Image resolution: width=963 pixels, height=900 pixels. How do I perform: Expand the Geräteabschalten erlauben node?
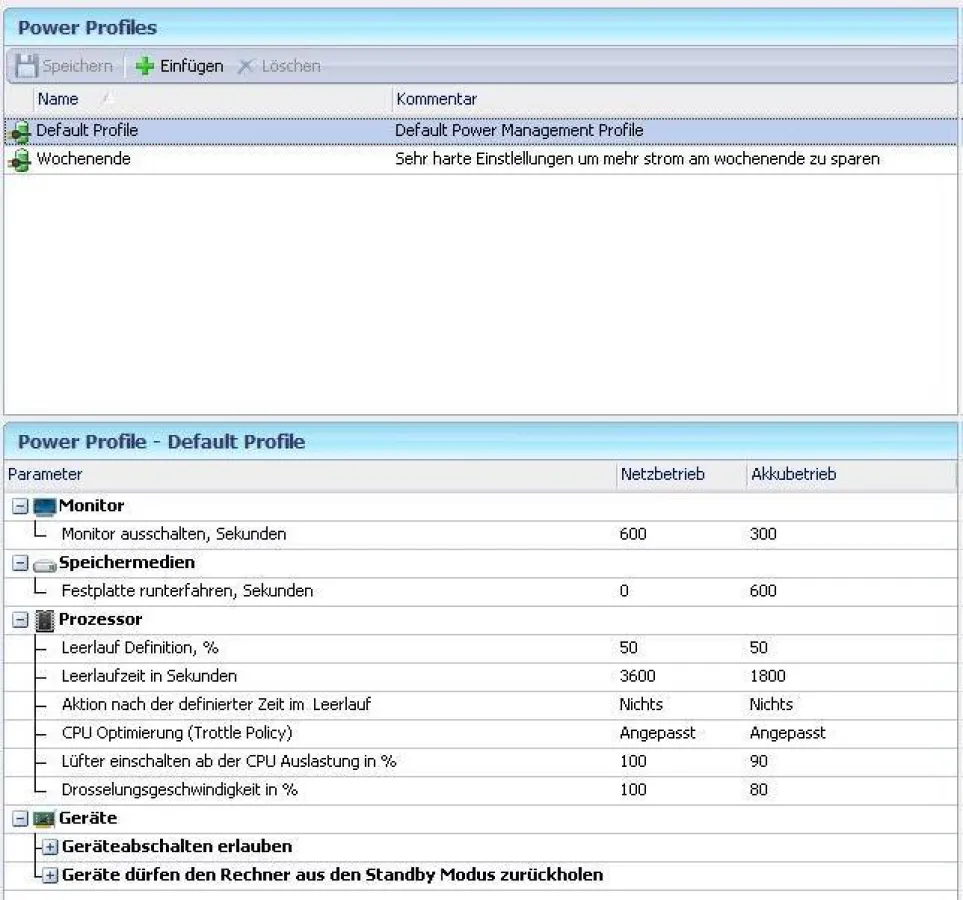tap(51, 846)
